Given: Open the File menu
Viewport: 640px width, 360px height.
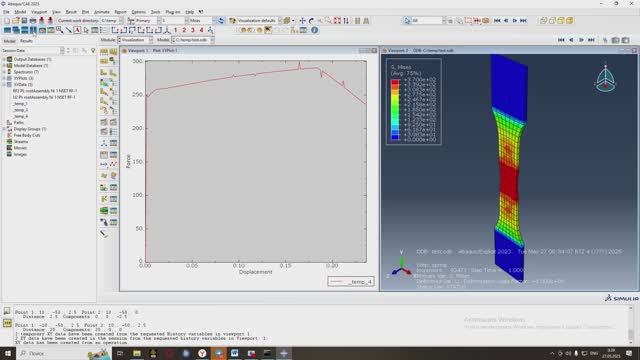Looking at the screenshot, I should (6, 12).
